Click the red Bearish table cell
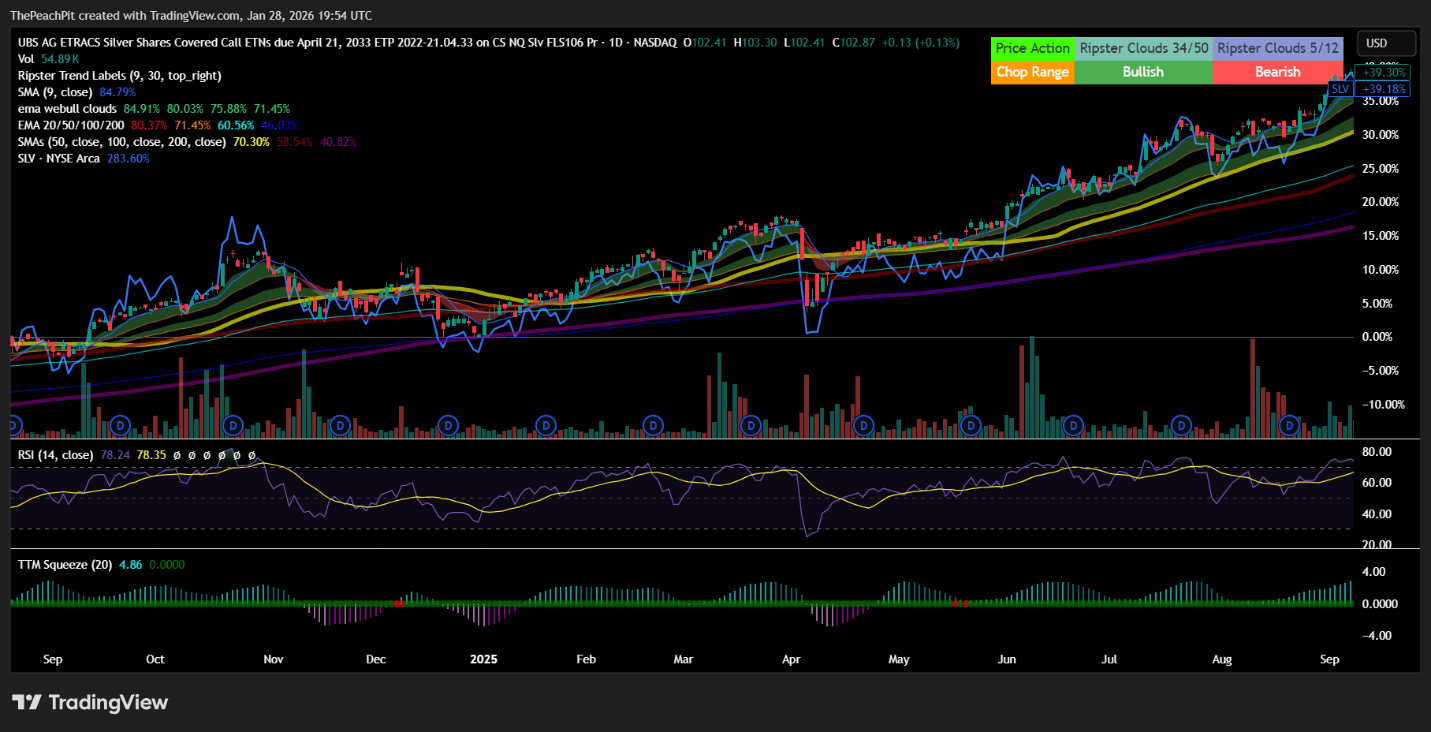The width and height of the screenshot is (1431, 732). (1277, 72)
